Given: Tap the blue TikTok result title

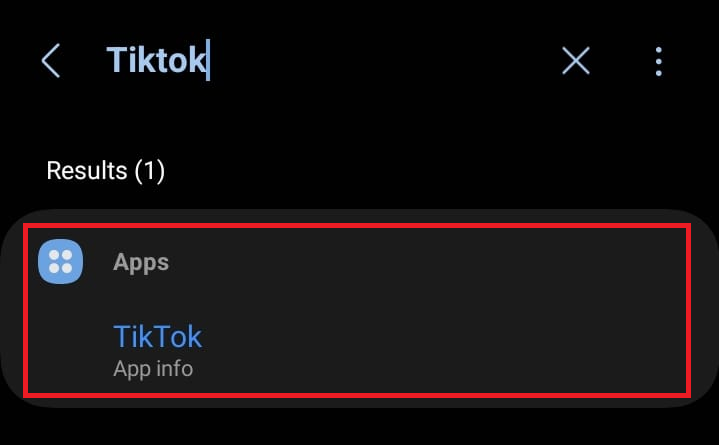Looking at the screenshot, I should point(158,336).
